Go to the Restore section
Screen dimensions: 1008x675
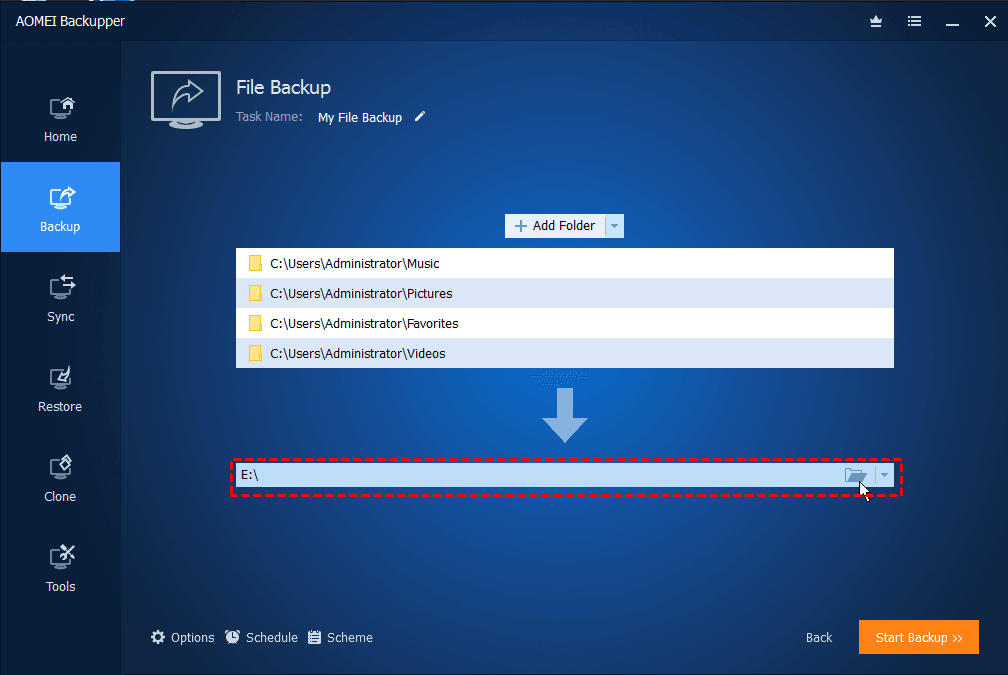click(60, 388)
